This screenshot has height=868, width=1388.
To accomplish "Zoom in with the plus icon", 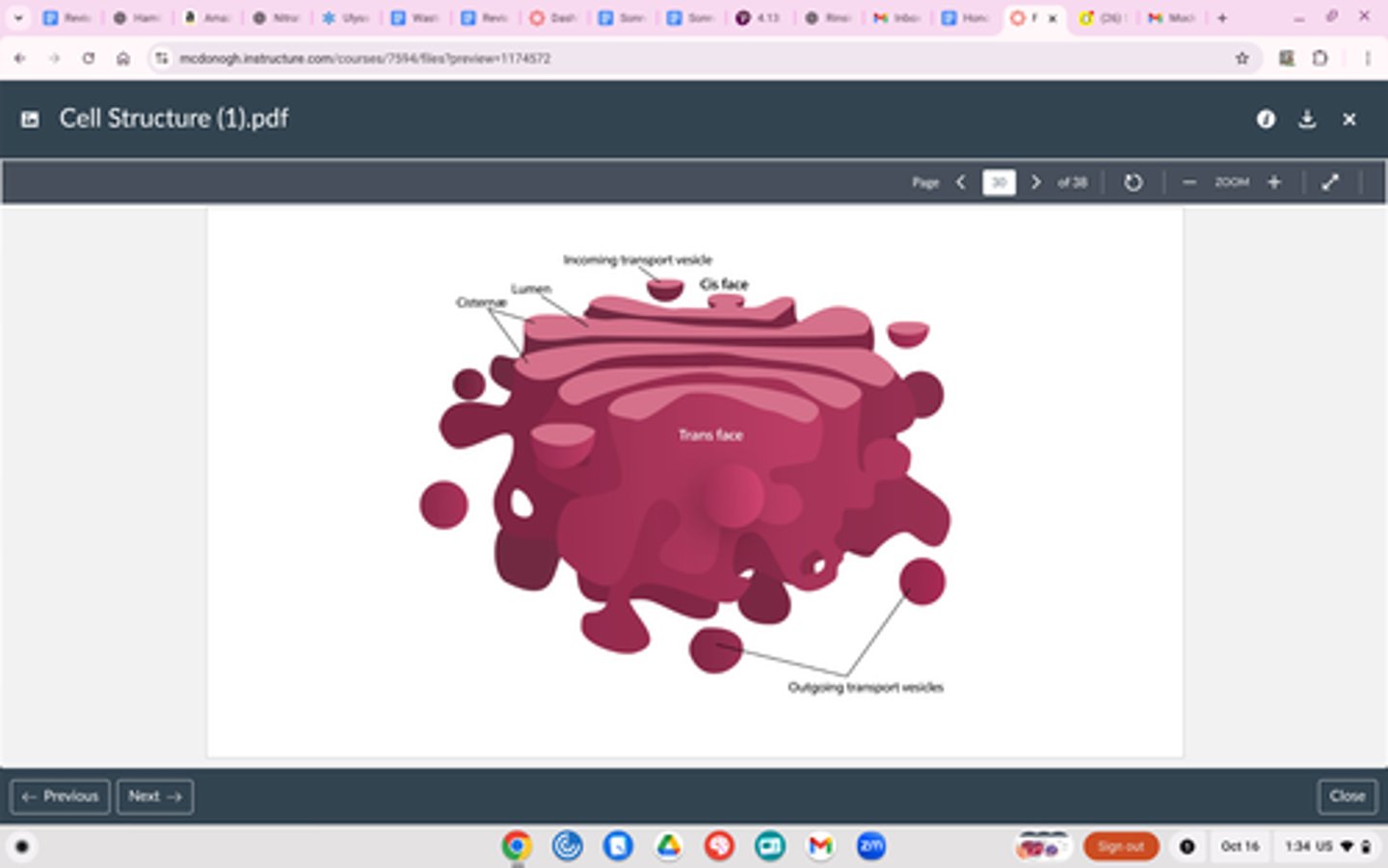I will 1274,182.
